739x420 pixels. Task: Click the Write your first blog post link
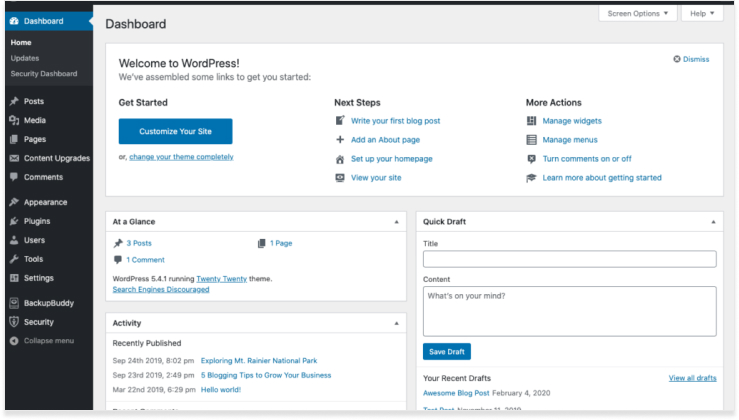[395, 121]
